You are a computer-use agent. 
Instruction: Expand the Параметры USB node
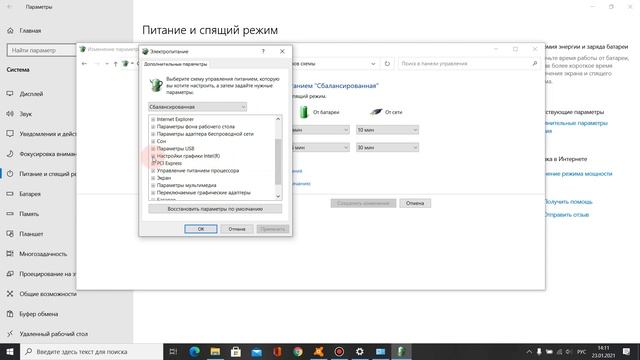(153, 149)
